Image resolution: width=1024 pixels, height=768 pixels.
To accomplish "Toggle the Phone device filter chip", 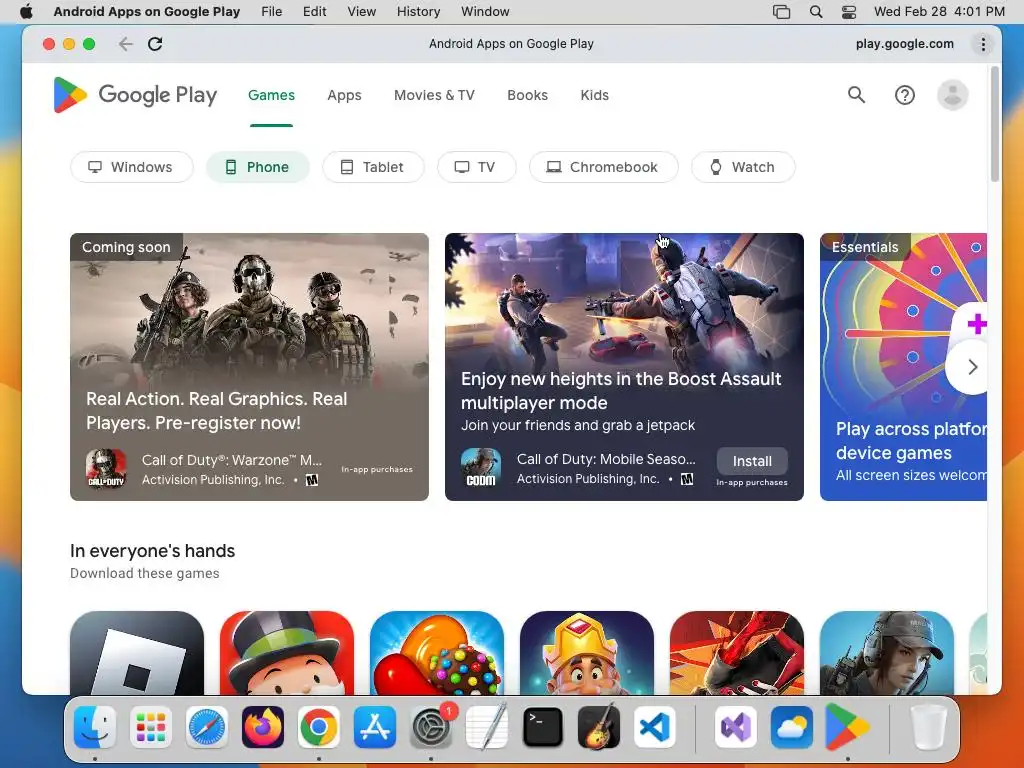I will point(257,167).
